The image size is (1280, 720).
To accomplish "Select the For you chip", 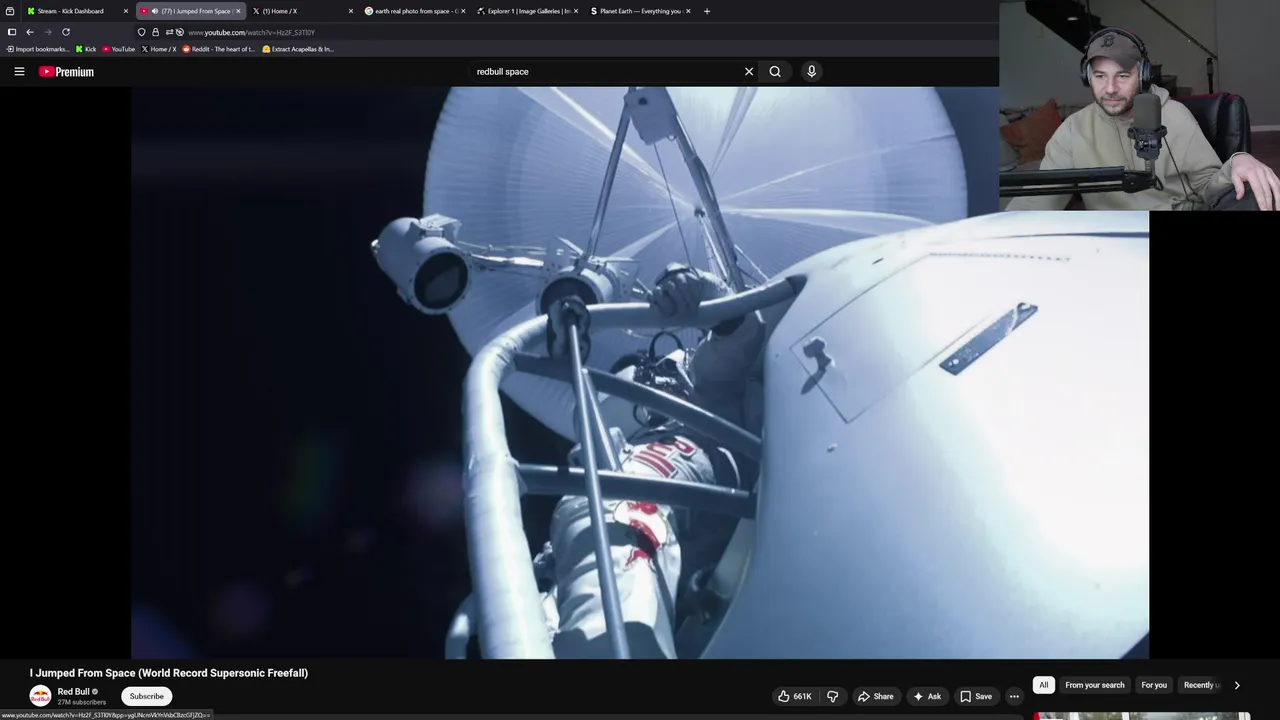I will pos(1154,685).
